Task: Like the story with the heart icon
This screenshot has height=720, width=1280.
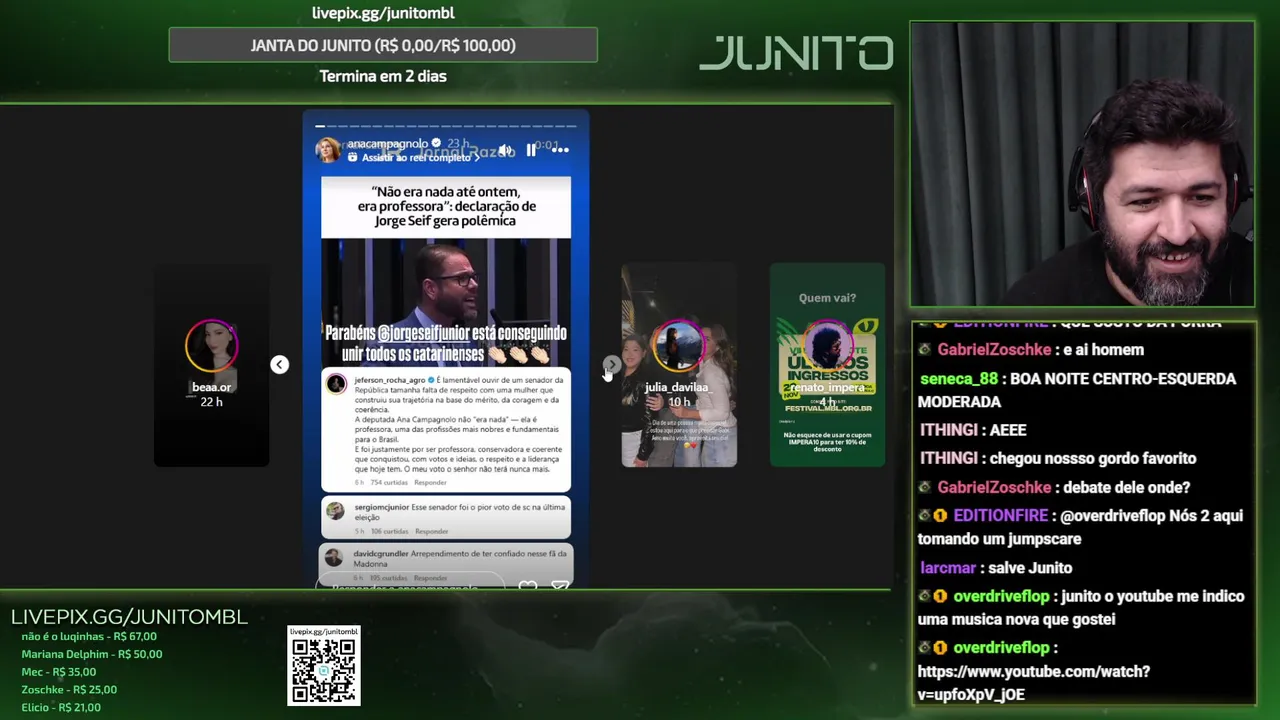Action: pos(528,586)
